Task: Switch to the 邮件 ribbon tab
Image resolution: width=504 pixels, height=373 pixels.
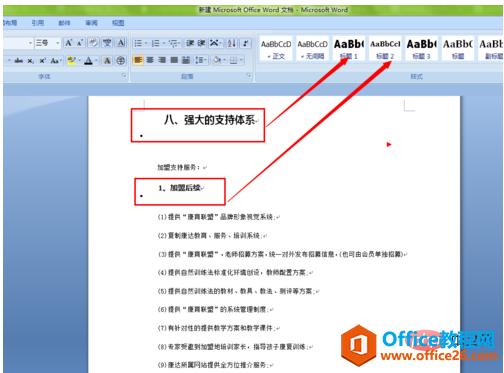Action: click(64, 23)
